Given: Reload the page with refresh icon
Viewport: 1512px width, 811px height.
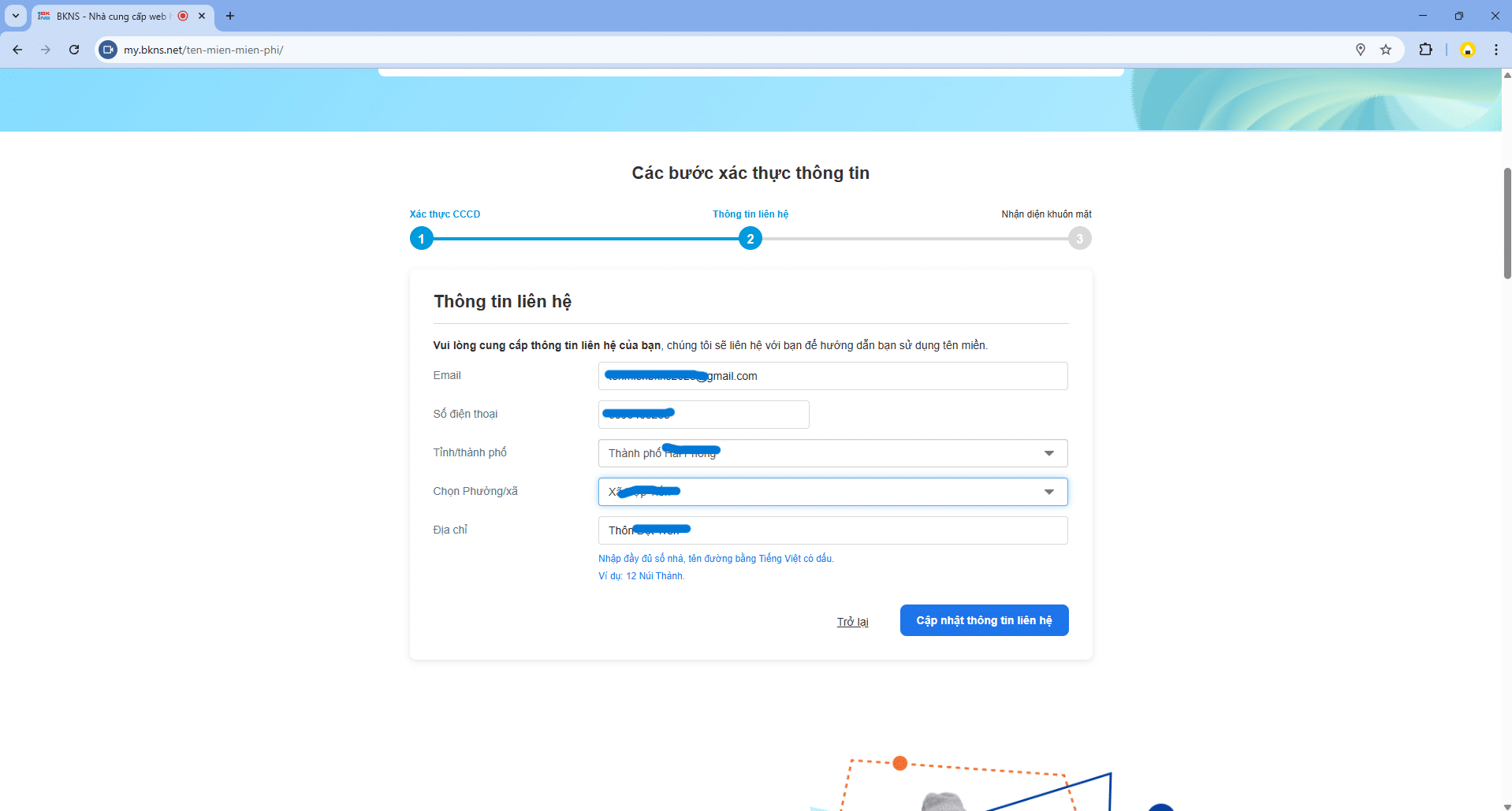Looking at the screenshot, I should point(74,50).
